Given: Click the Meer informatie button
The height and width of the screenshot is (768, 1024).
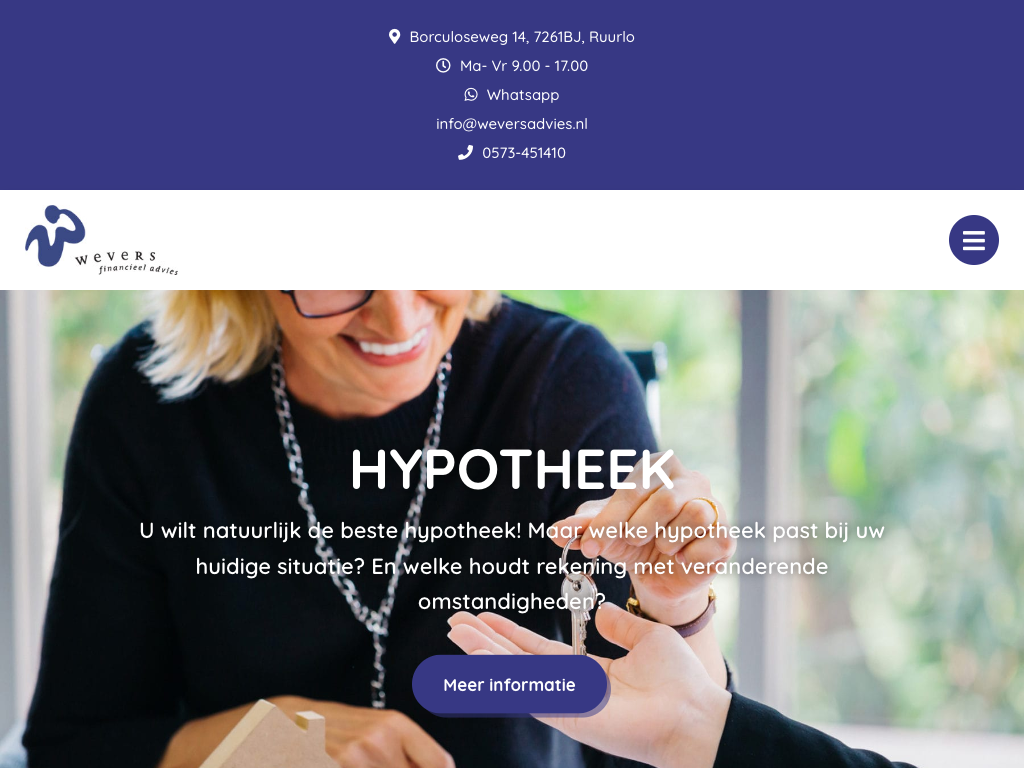Looking at the screenshot, I should pyautogui.click(x=509, y=684).
